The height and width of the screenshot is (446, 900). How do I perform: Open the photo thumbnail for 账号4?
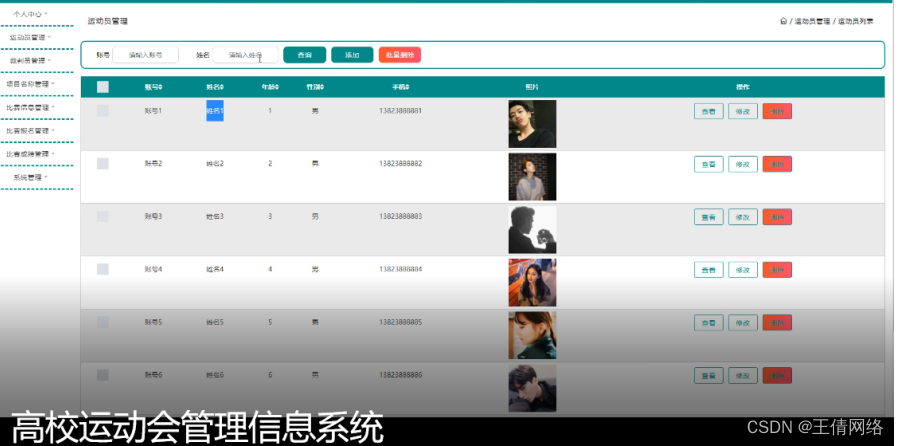tap(532, 282)
